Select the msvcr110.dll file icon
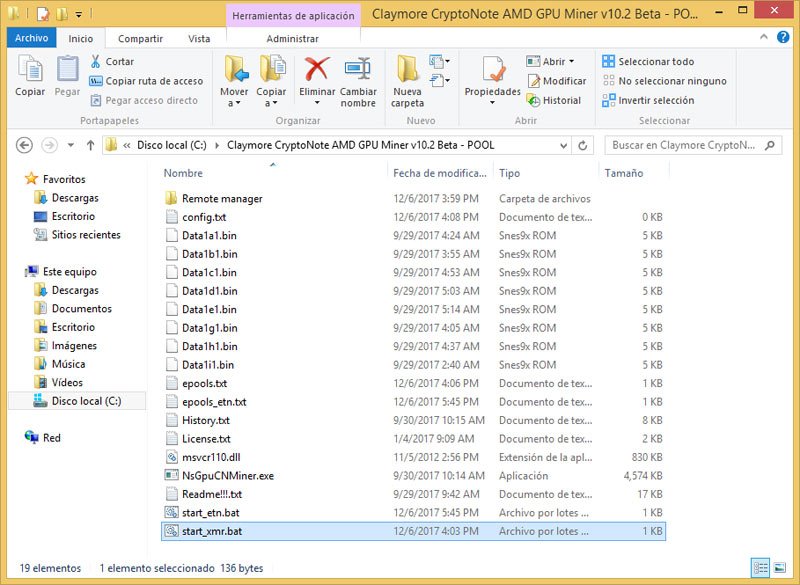800x585 pixels. (172, 457)
